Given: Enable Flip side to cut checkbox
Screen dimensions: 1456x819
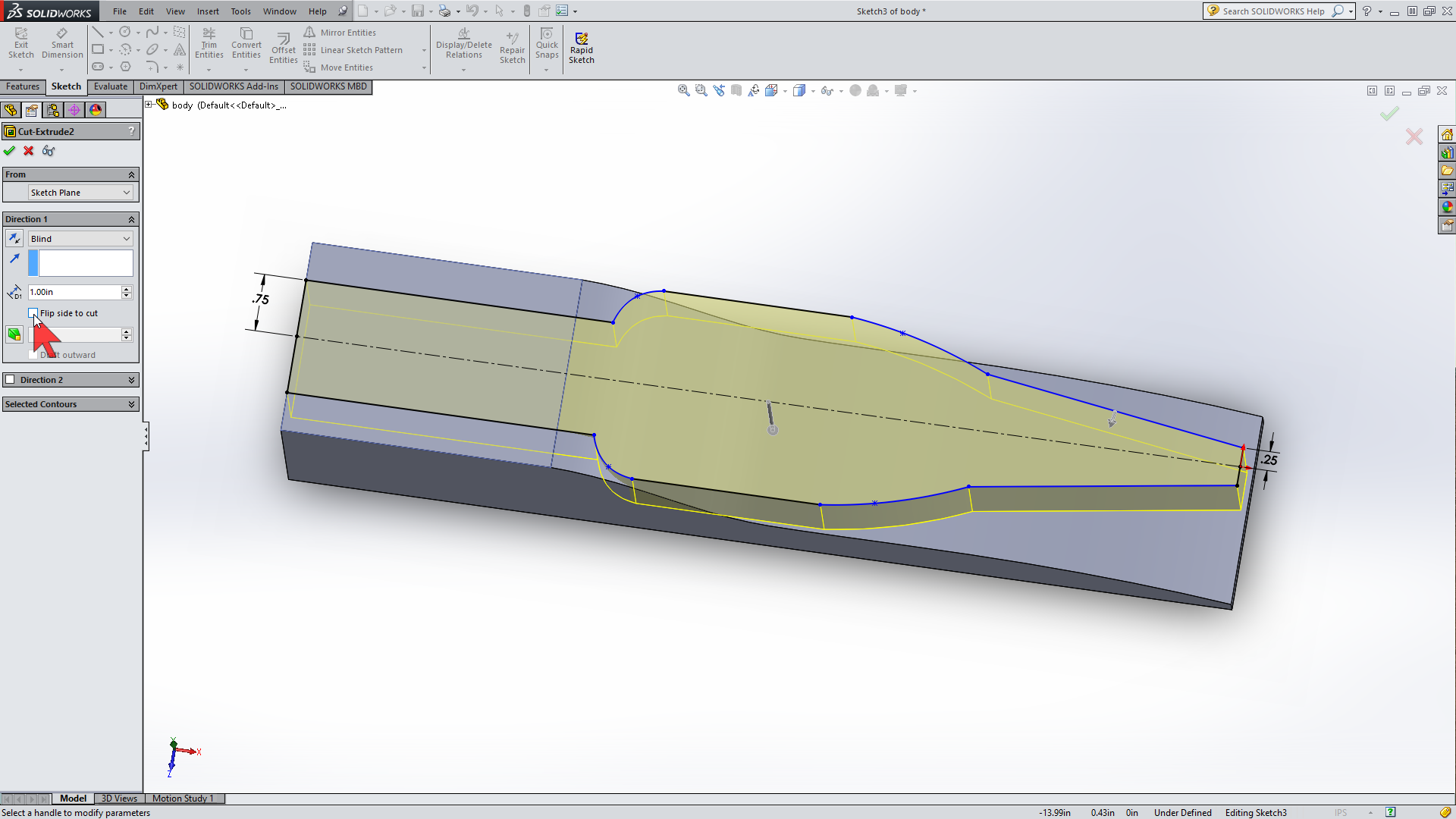Looking at the screenshot, I should point(33,313).
